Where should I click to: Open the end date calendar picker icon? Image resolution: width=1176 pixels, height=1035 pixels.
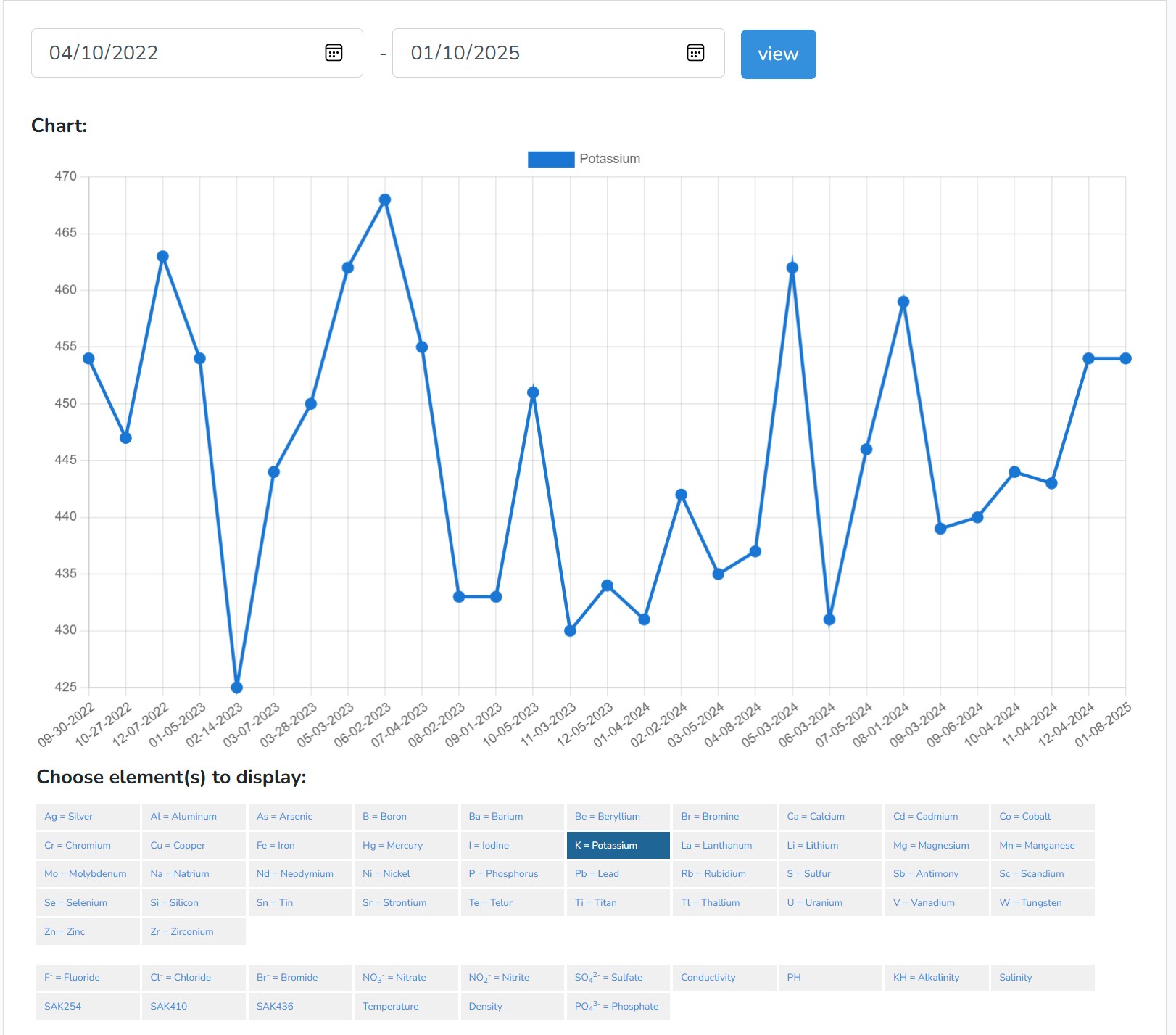(x=695, y=53)
